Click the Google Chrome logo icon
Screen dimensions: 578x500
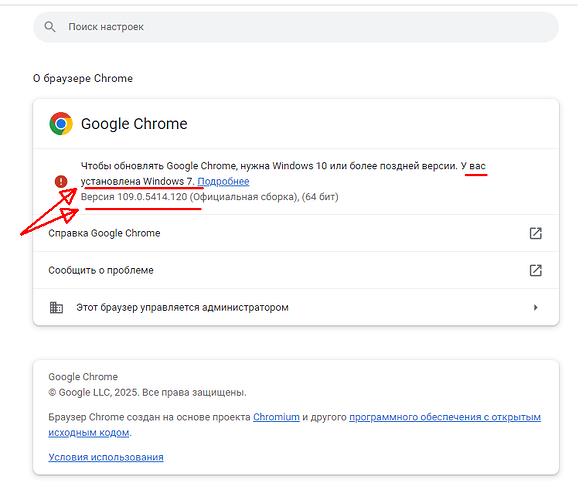click(61, 124)
